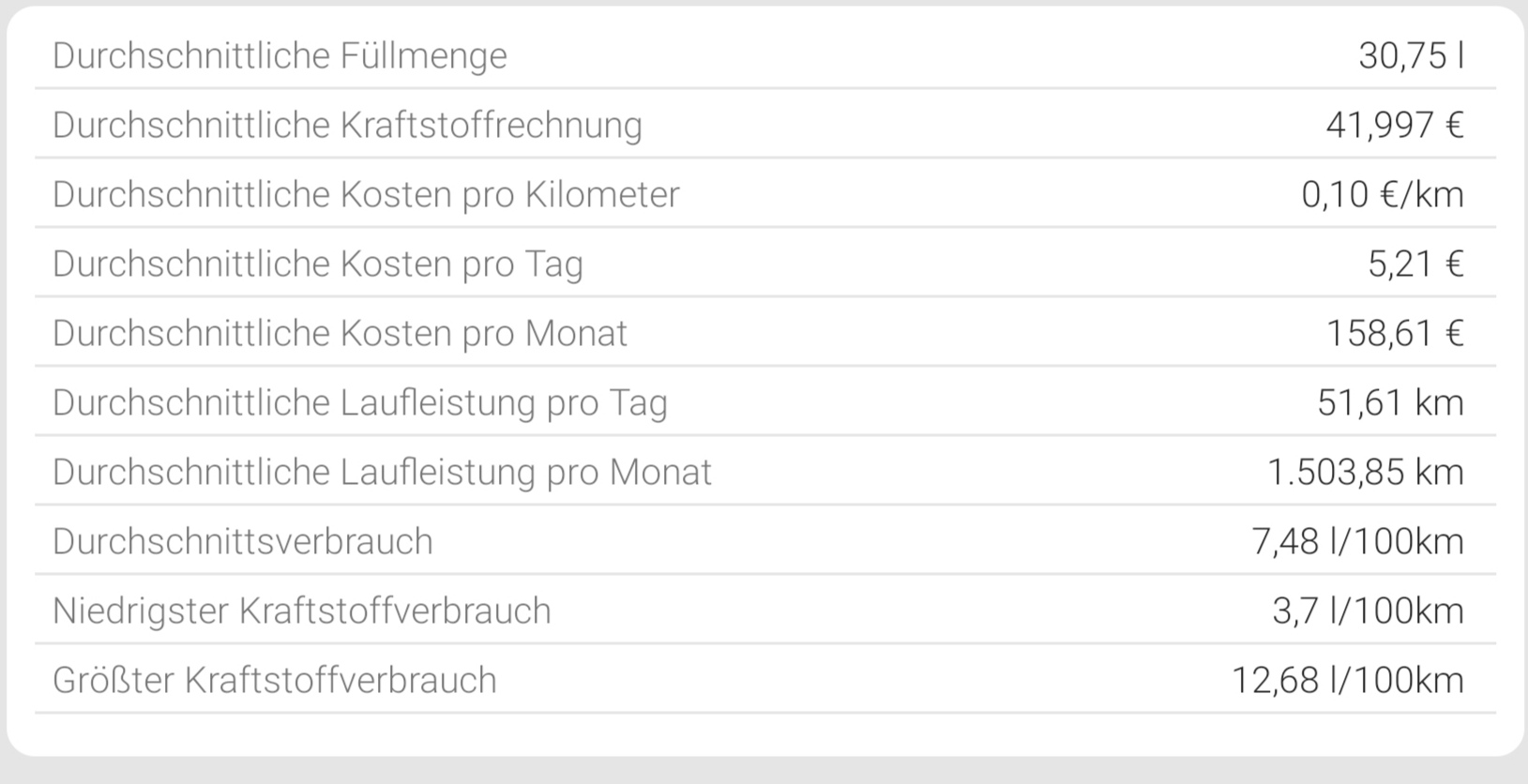Click the 0,10 €/km value
The width and height of the screenshot is (1528, 784).
[1383, 194]
